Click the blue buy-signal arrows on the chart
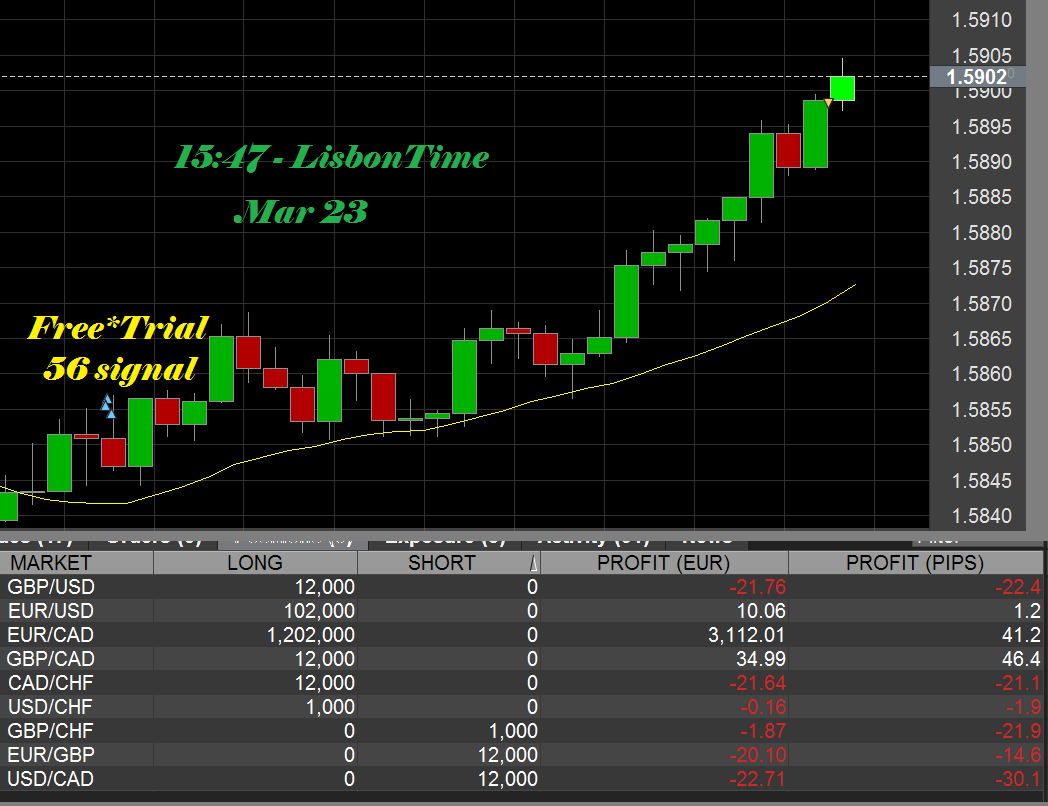The height and width of the screenshot is (806, 1048). coord(108,406)
